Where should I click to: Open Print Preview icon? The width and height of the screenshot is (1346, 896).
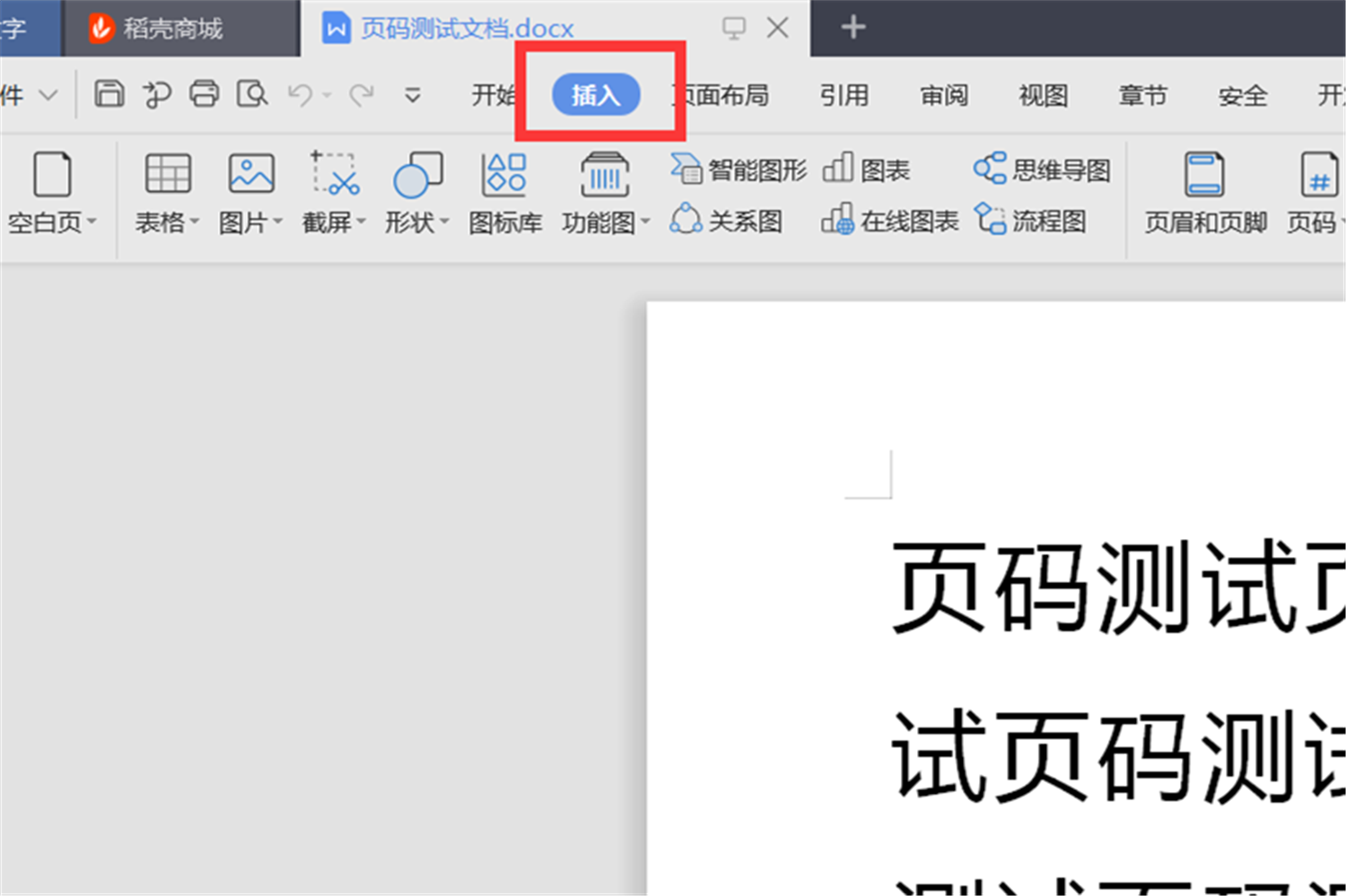pyautogui.click(x=252, y=93)
